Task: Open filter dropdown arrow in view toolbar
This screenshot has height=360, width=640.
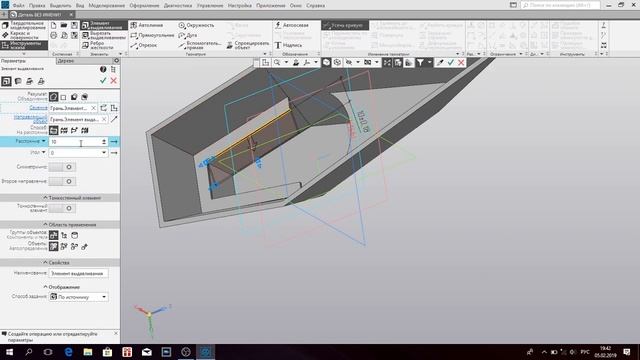Action: click(x=429, y=62)
